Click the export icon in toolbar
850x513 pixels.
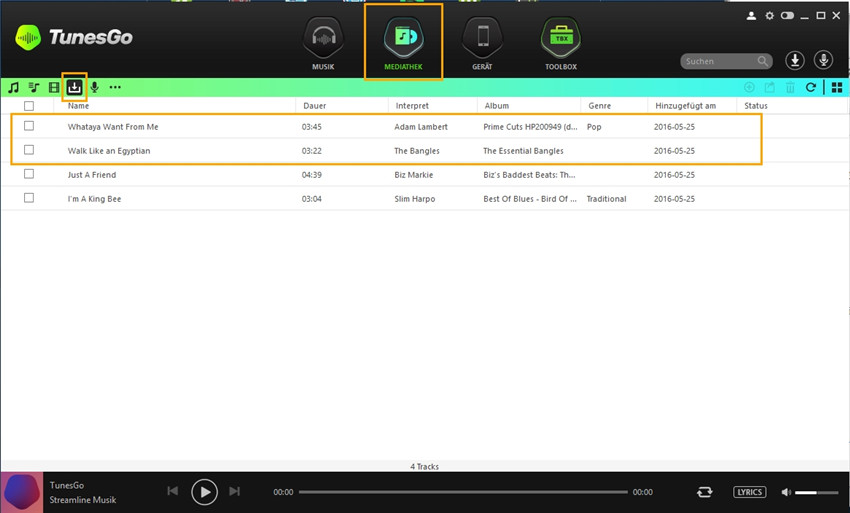coord(770,87)
